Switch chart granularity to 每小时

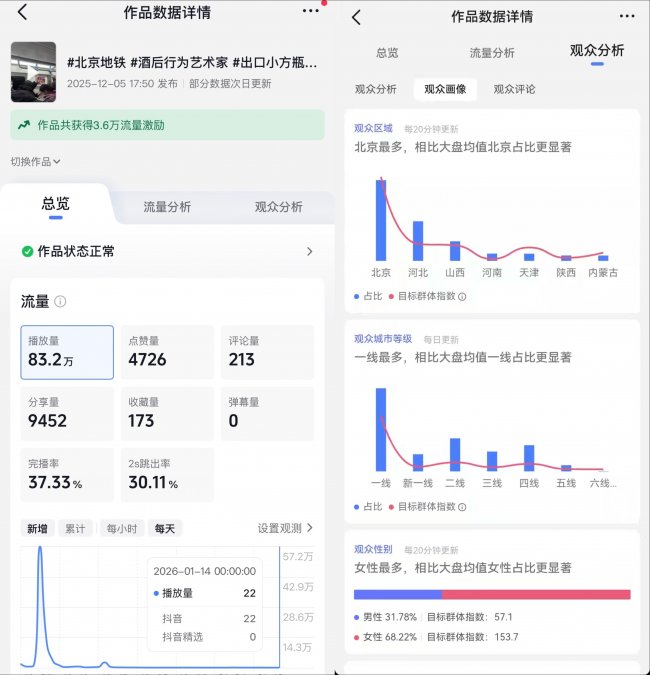[121, 528]
